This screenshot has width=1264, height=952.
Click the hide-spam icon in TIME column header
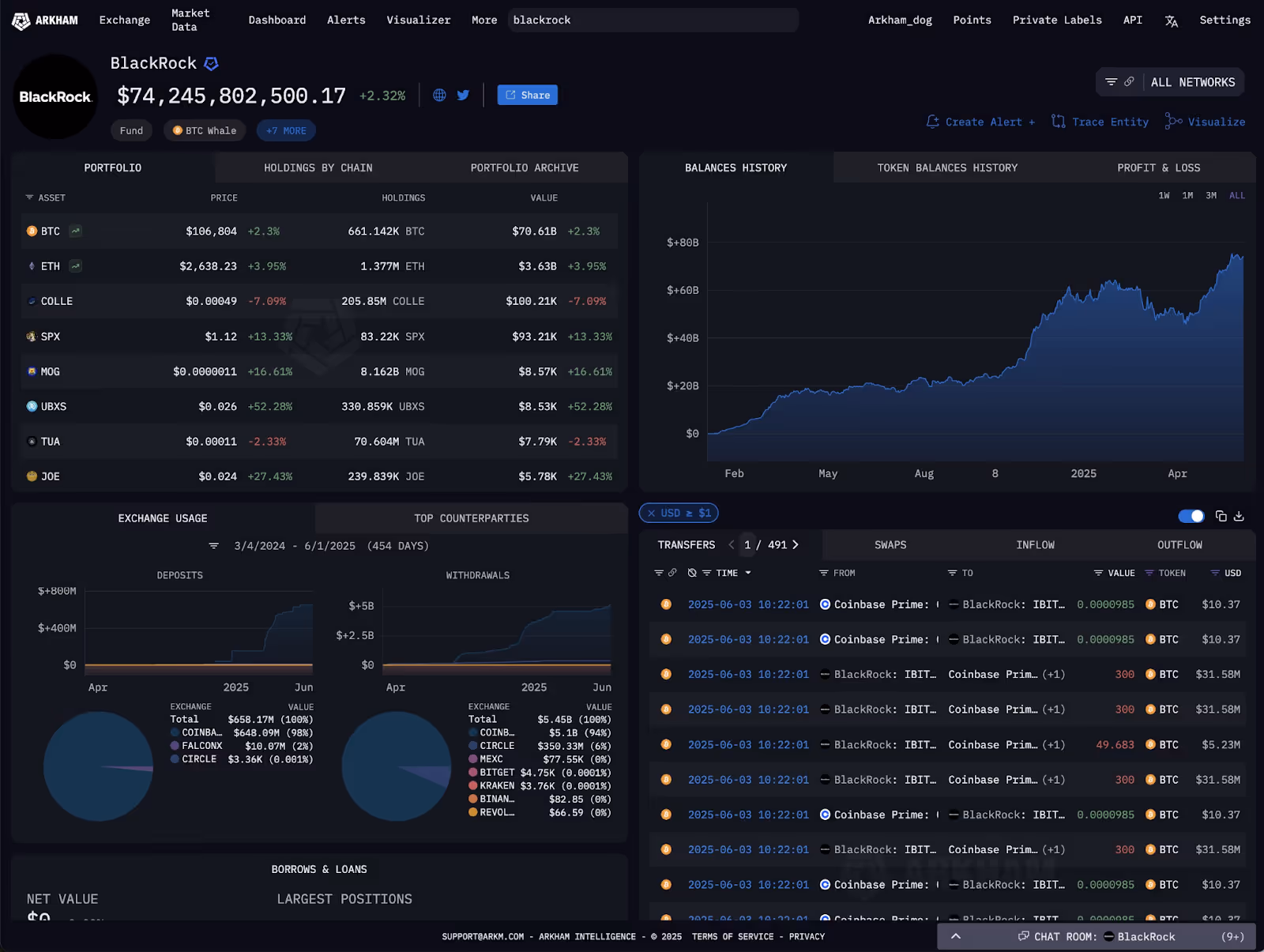[x=692, y=573]
